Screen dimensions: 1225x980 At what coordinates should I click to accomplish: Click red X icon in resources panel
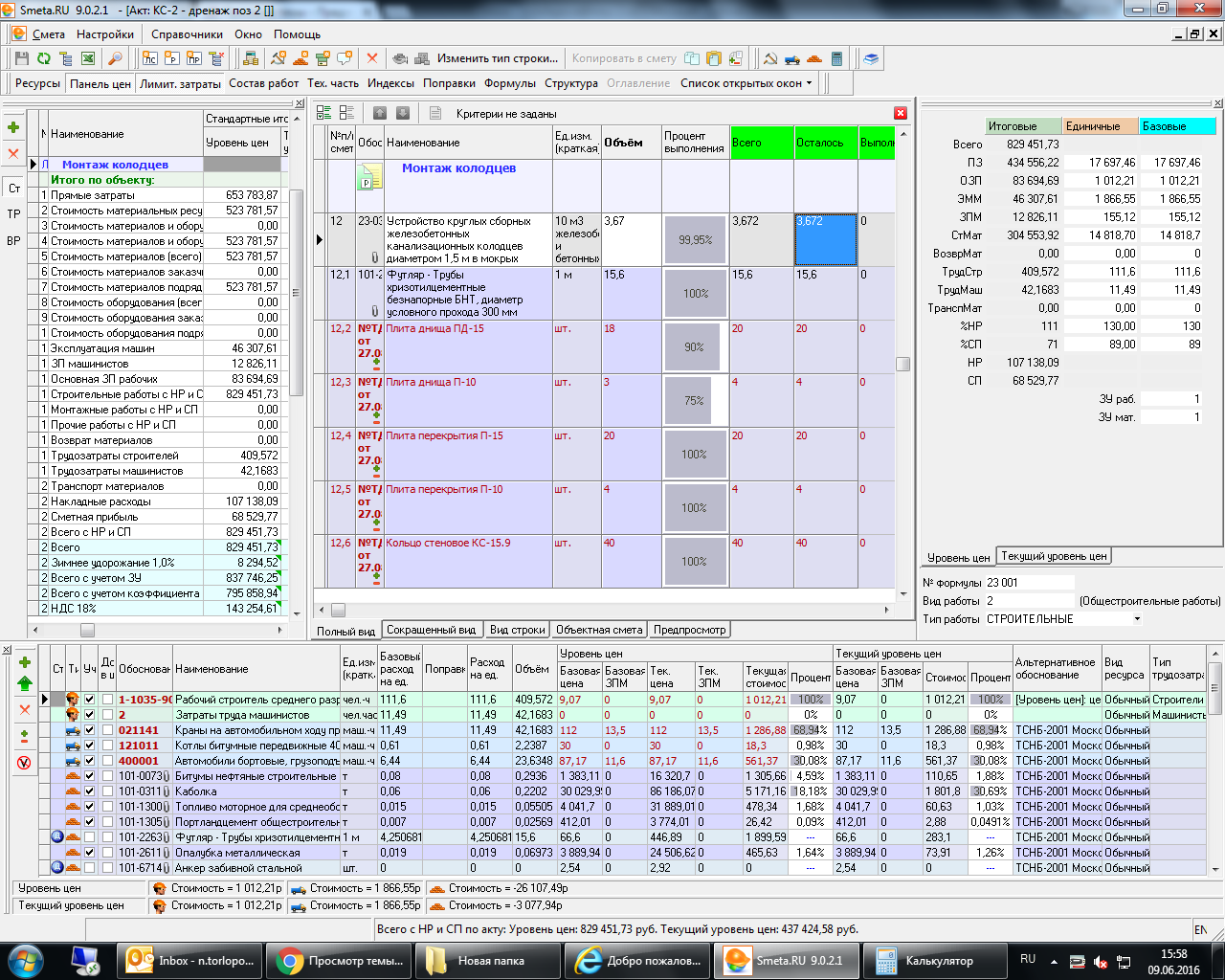(x=25, y=710)
